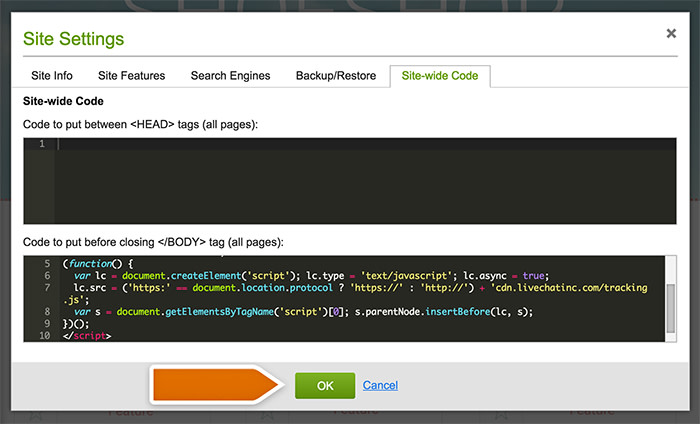The width and height of the screenshot is (700, 424).
Task: Select the Site-wide Code tab
Action: [440, 76]
